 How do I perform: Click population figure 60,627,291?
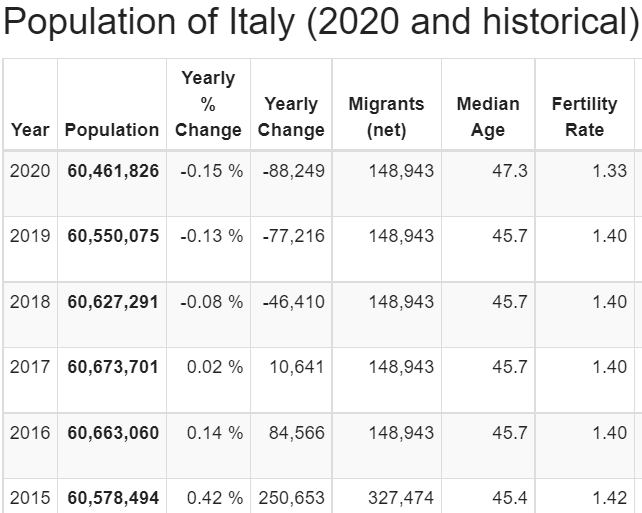(113, 302)
